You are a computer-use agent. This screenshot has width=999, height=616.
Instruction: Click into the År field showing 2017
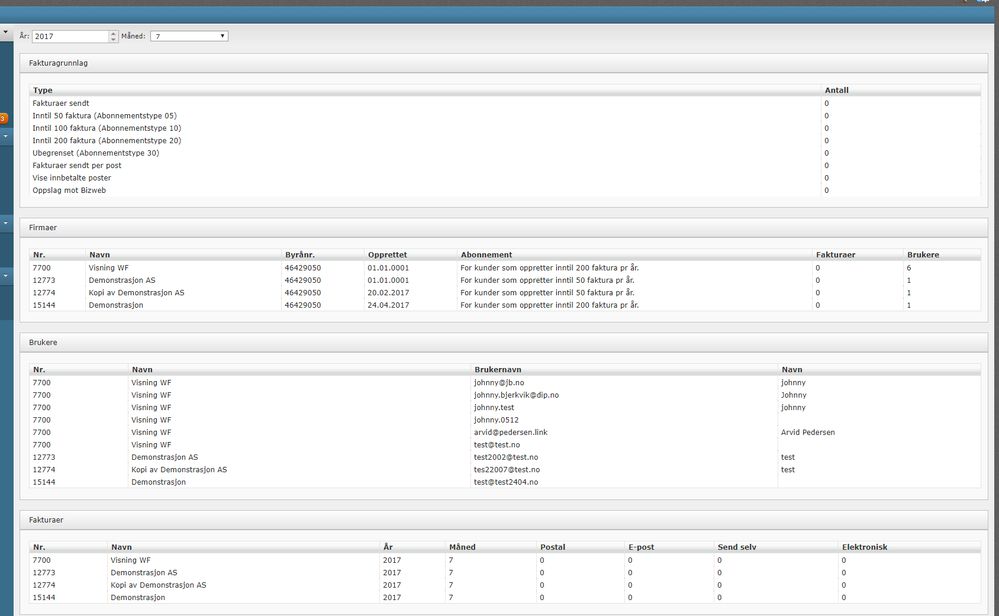click(x=71, y=36)
